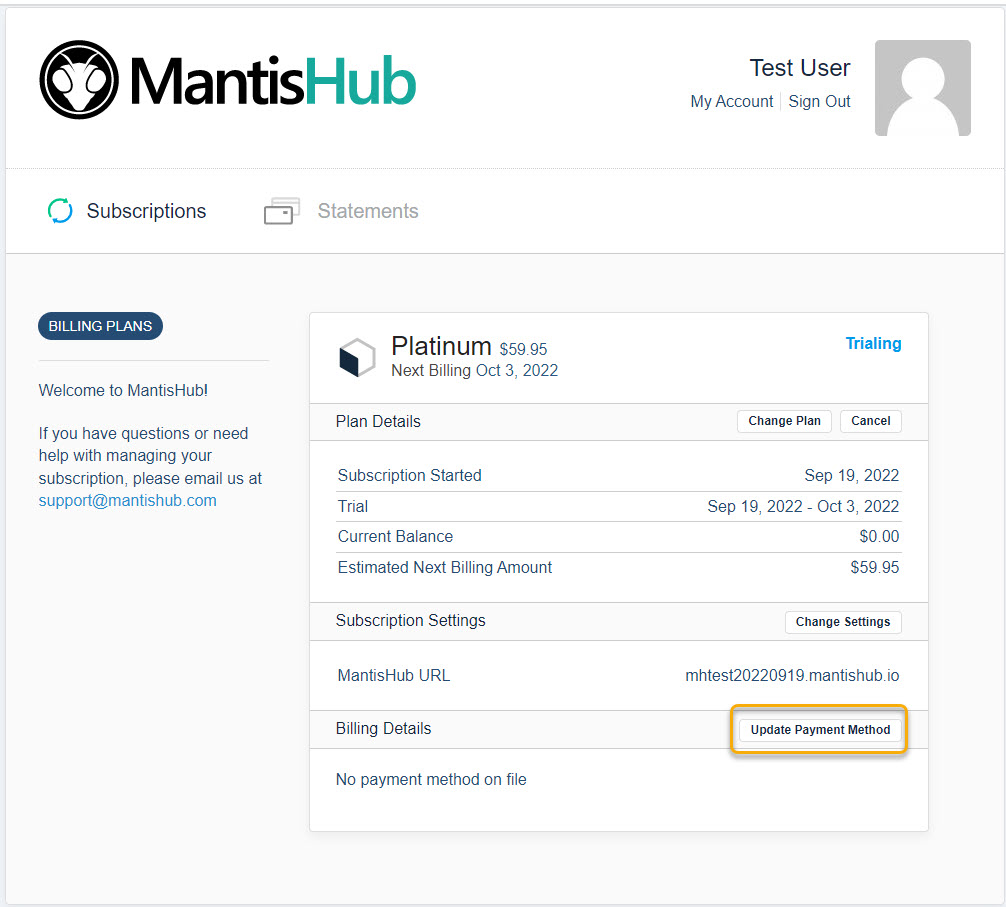Screen dimensions: 1006x907
Task: Click the mhtest20220919.mantishub.io URL value
Action: (792, 675)
